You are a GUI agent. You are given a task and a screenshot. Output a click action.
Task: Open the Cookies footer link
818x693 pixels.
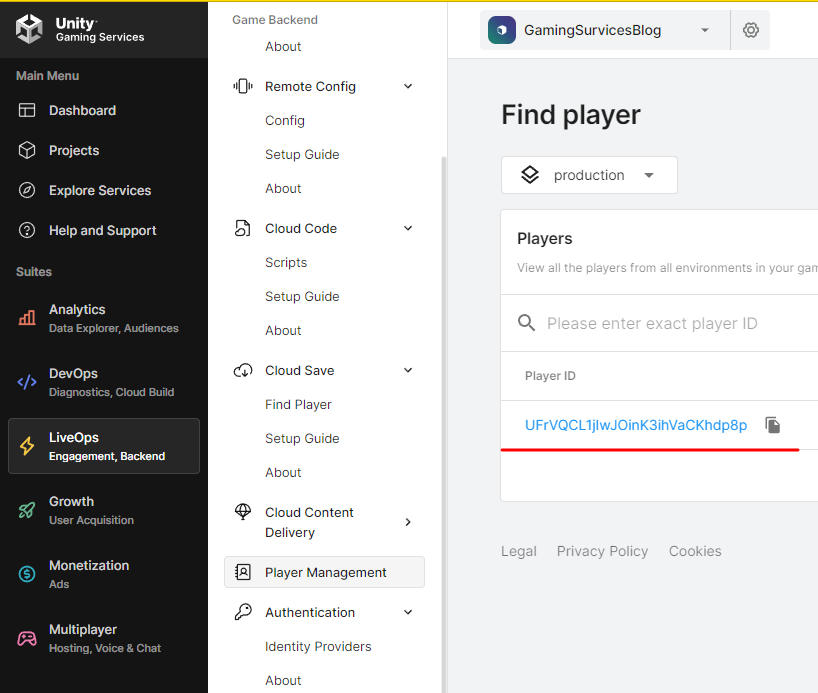[695, 552]
